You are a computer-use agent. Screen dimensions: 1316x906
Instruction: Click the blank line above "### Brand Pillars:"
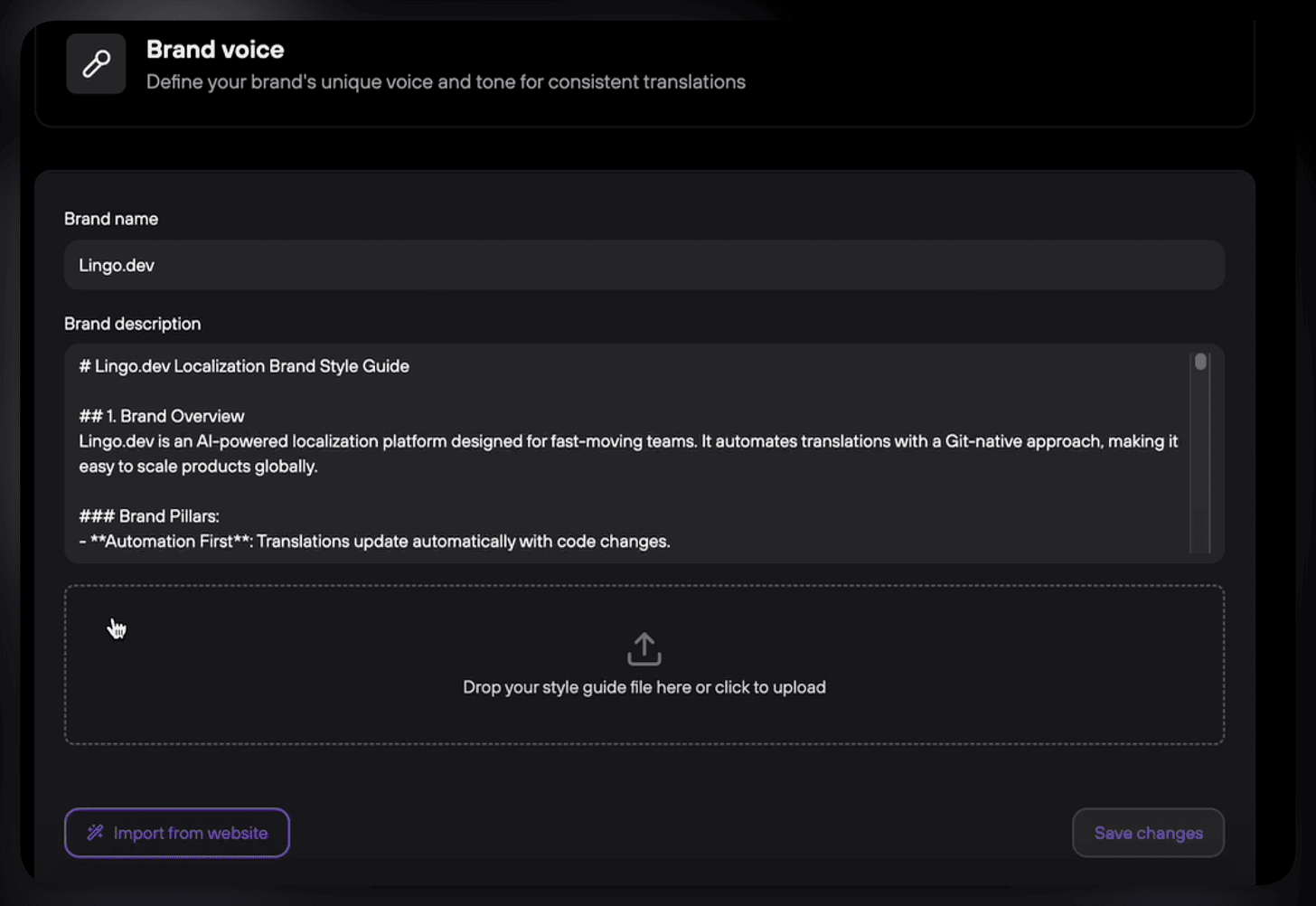[362, 491]
